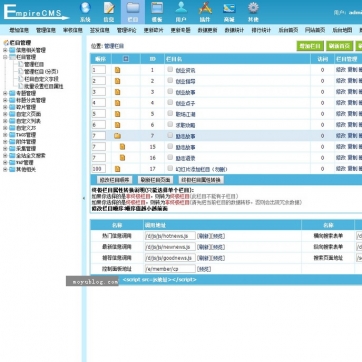Image resolution: width=362 pixels, height=362 pixels.
Task: Click the 终极栏目属性转换 button
Action: [201, 180]
